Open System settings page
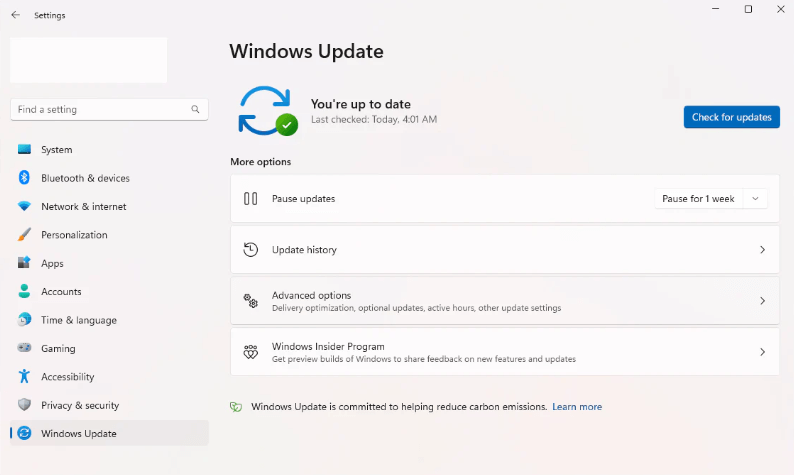Viewport: 794px width, 475px height. tap(109, 149)
